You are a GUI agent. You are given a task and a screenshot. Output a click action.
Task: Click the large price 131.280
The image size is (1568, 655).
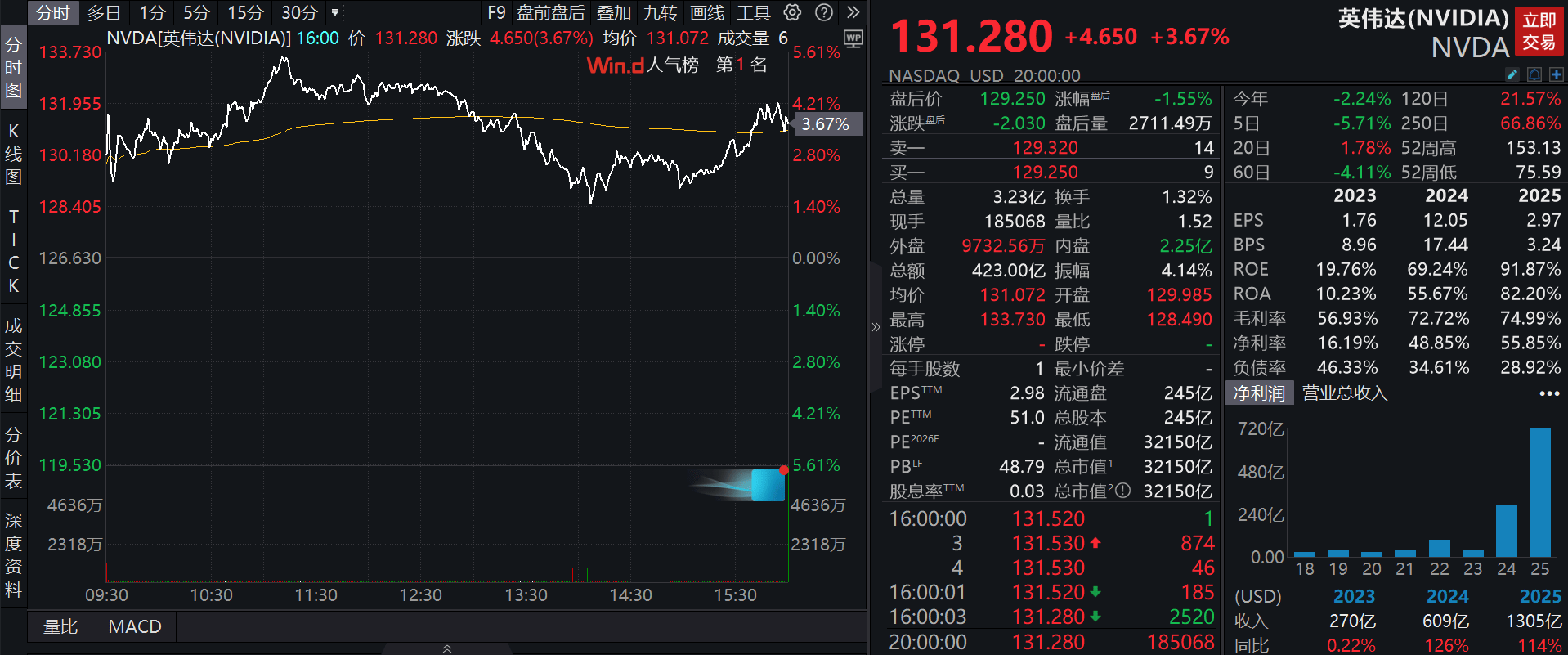[x=971, y=36]
